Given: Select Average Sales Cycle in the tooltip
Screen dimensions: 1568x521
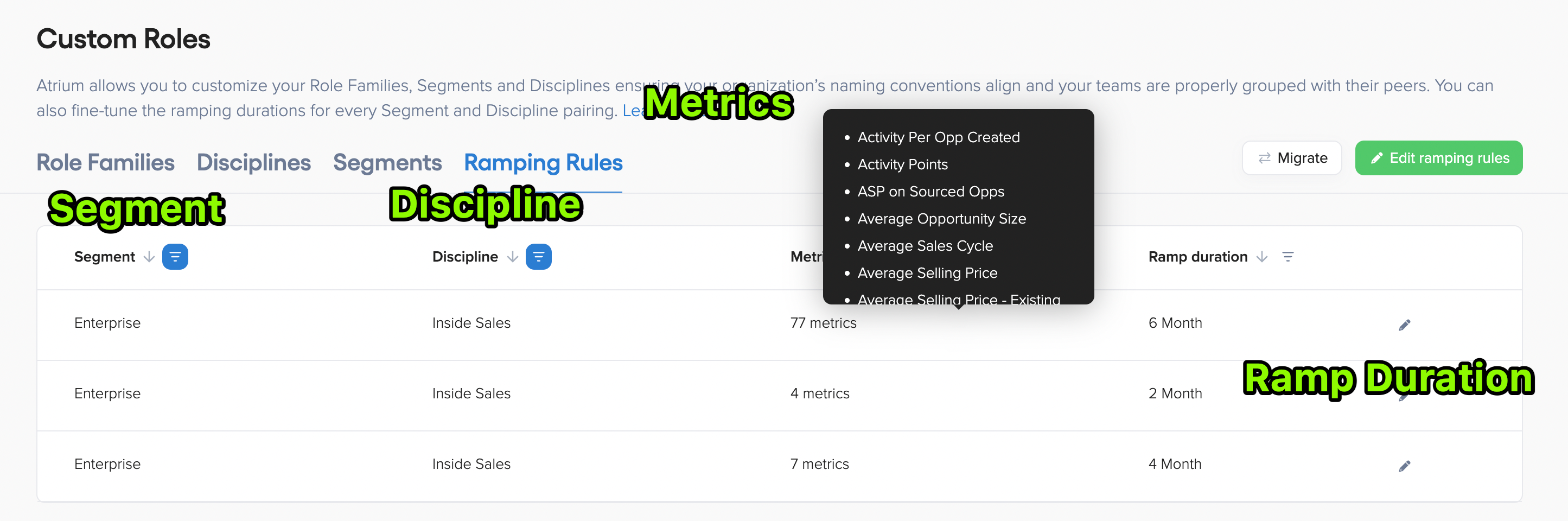Looking at the screenshot, I should (x=925, y=246).
